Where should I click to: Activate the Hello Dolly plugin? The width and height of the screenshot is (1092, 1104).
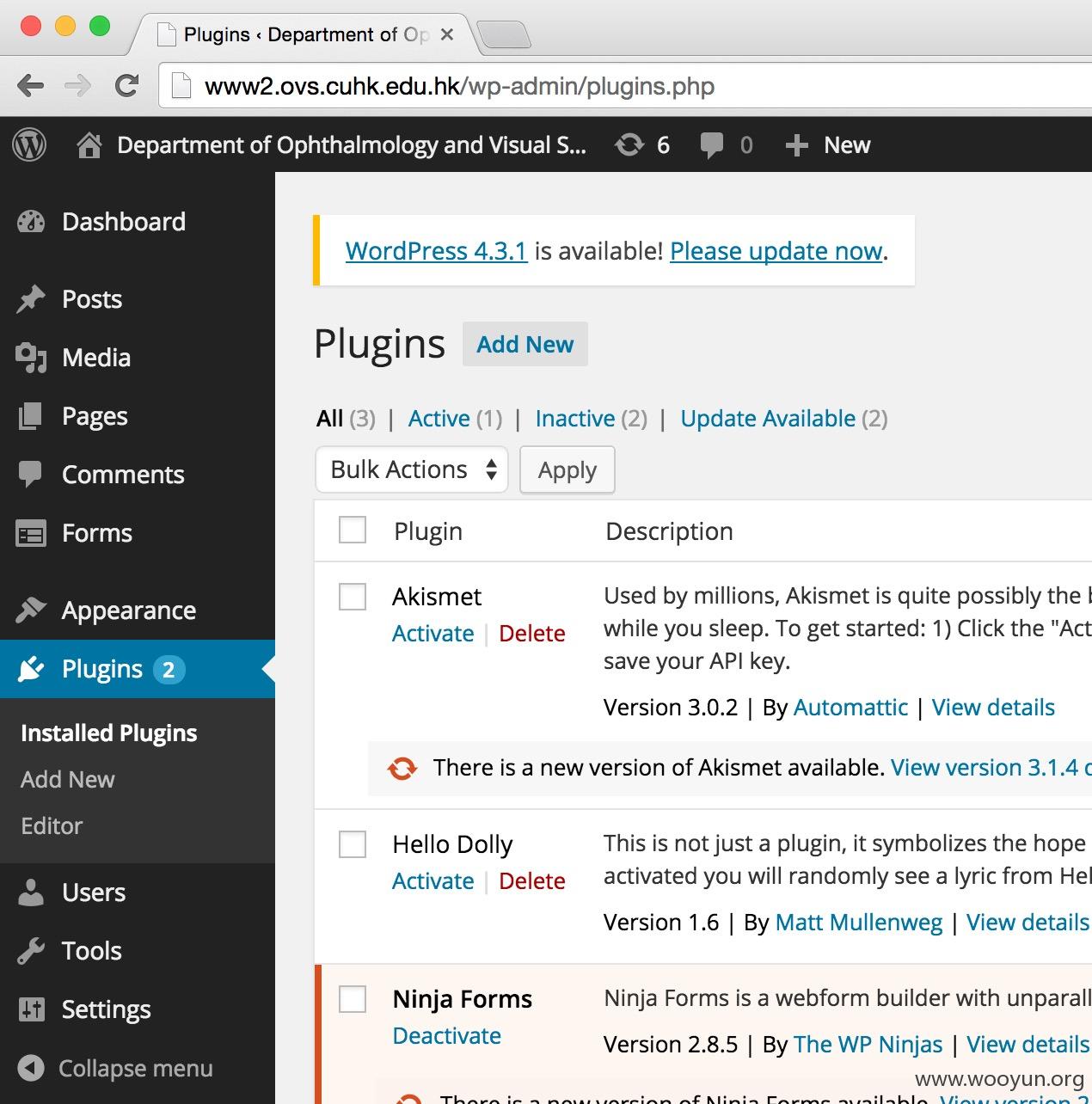point(433,881)
